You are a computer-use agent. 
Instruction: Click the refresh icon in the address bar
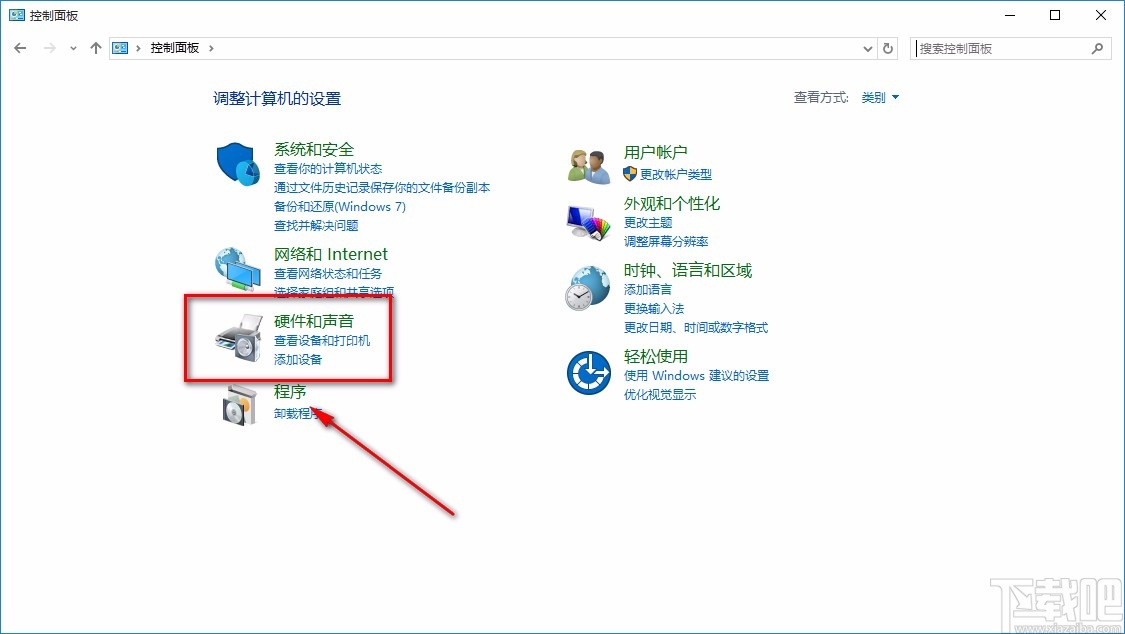pos(888,47)
